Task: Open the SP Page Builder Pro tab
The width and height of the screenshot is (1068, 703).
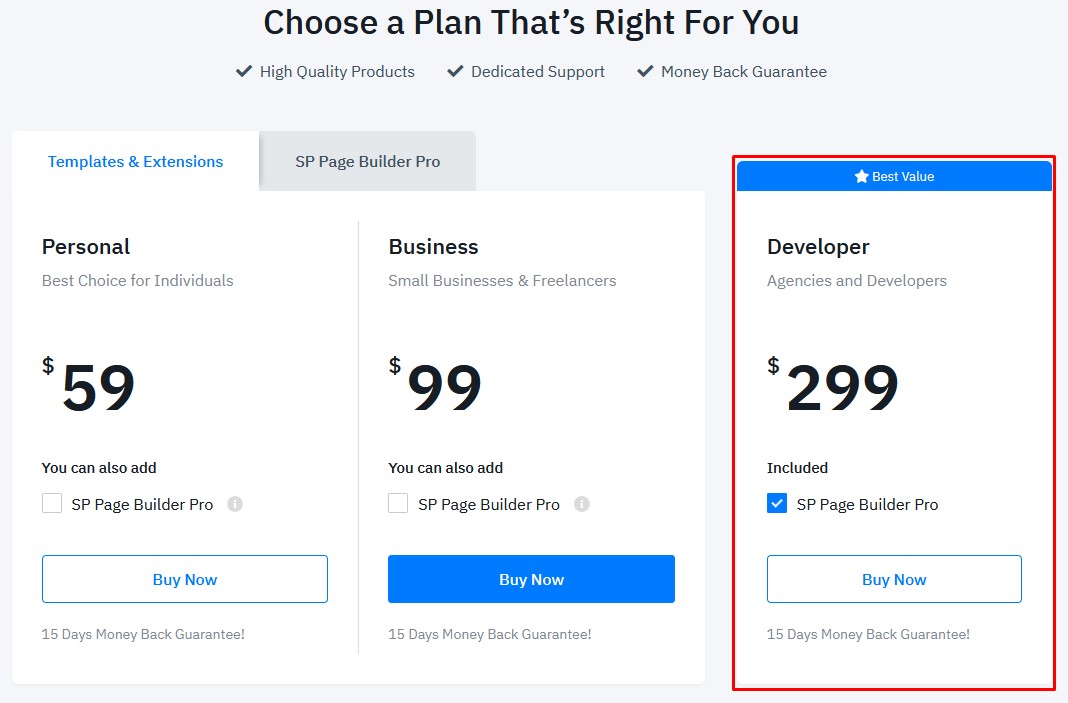Action: [367, 161]
